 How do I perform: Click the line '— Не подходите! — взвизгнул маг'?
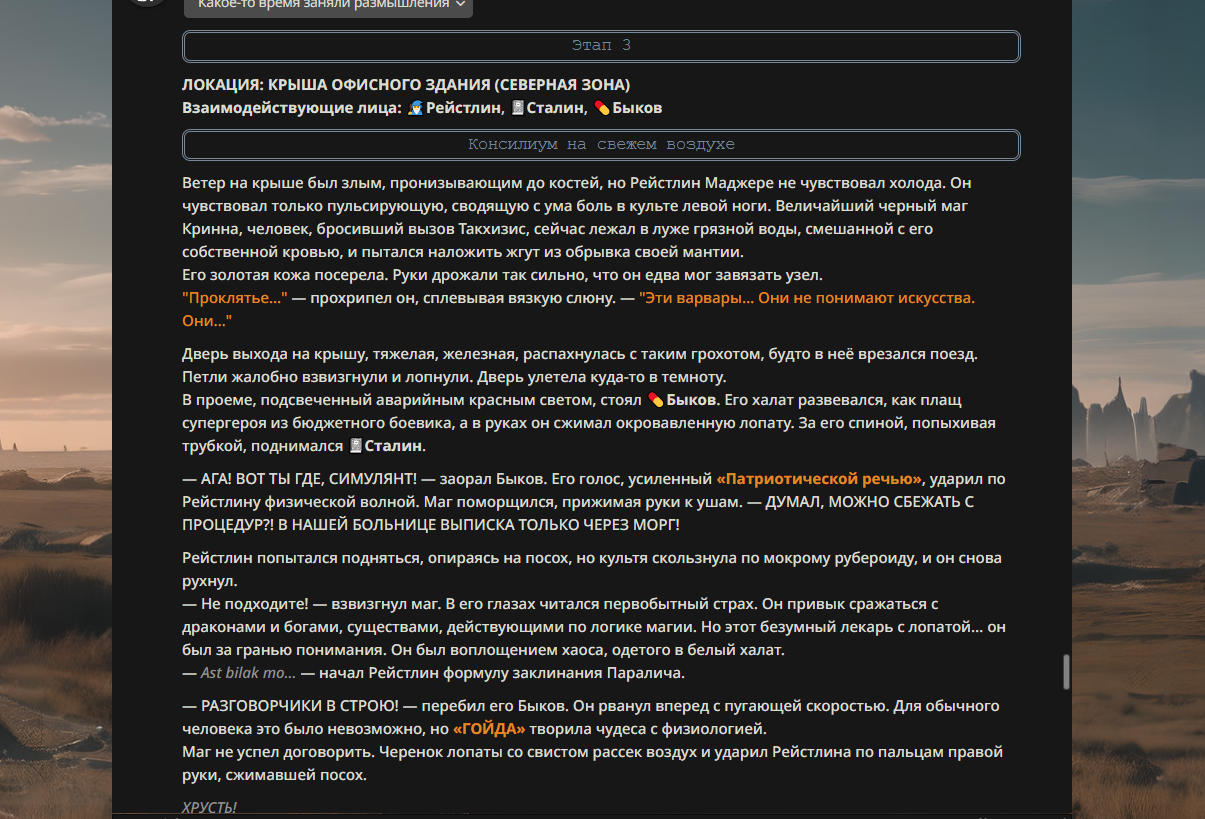tap(311, 604)
